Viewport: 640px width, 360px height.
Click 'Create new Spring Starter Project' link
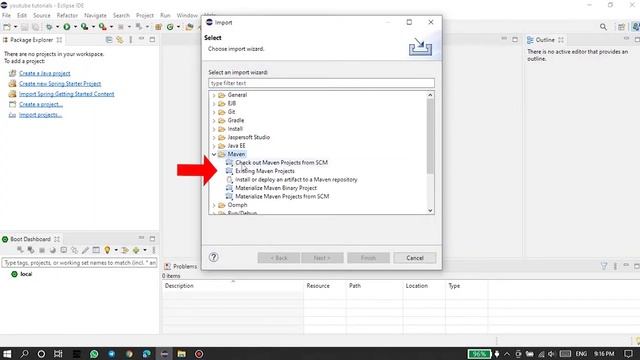pos(60,84)
